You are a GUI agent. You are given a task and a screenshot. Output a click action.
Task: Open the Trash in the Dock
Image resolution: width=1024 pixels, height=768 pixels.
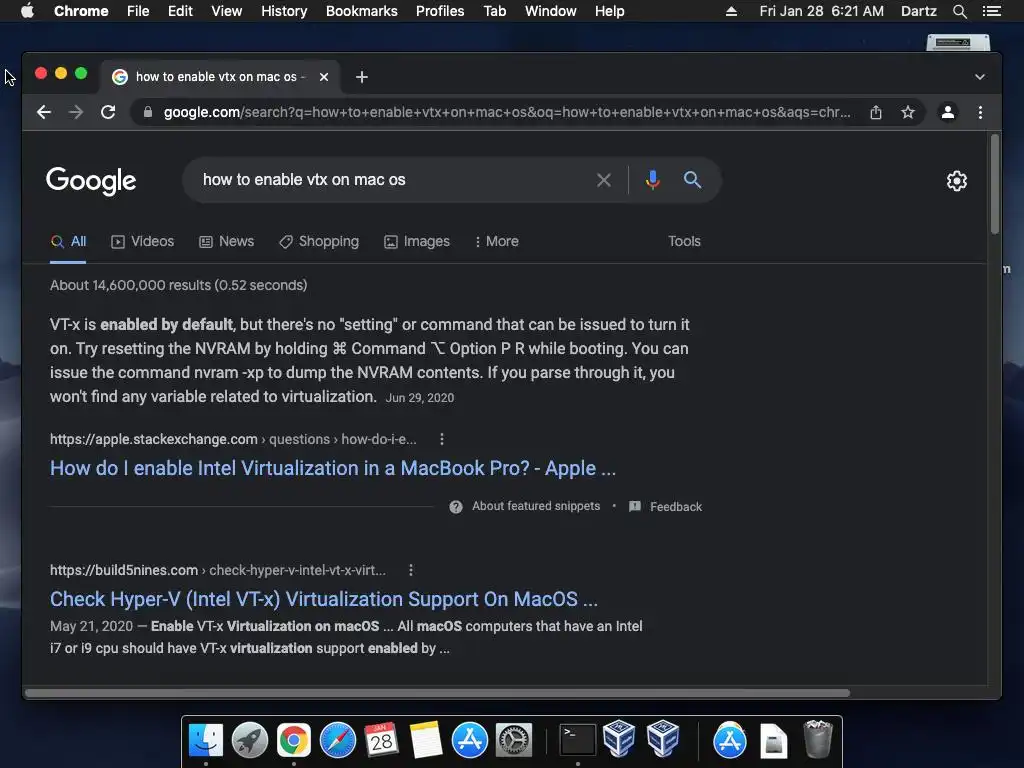(818, 739)
